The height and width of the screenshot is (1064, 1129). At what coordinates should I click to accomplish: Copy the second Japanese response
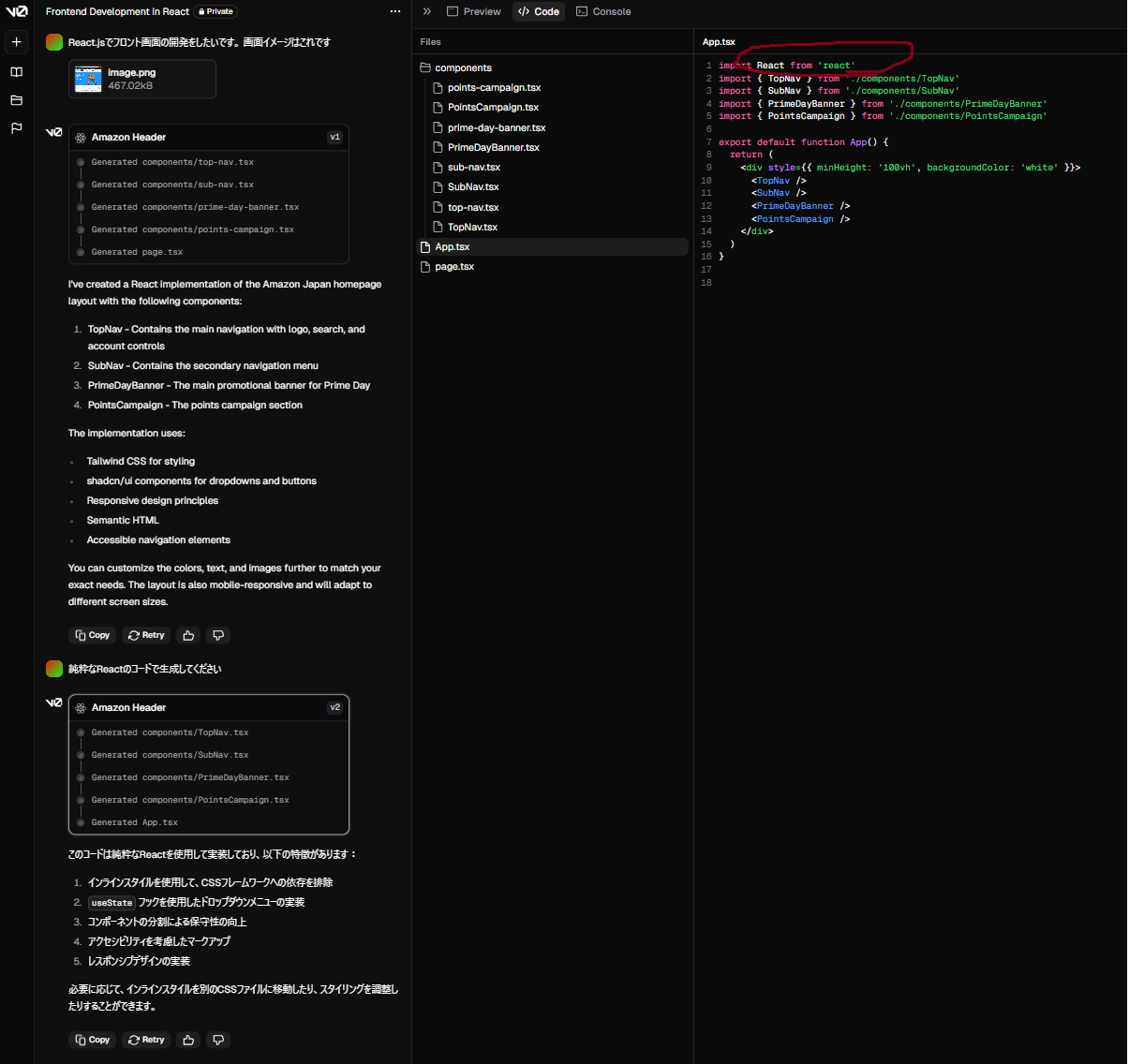(93, 1040)
